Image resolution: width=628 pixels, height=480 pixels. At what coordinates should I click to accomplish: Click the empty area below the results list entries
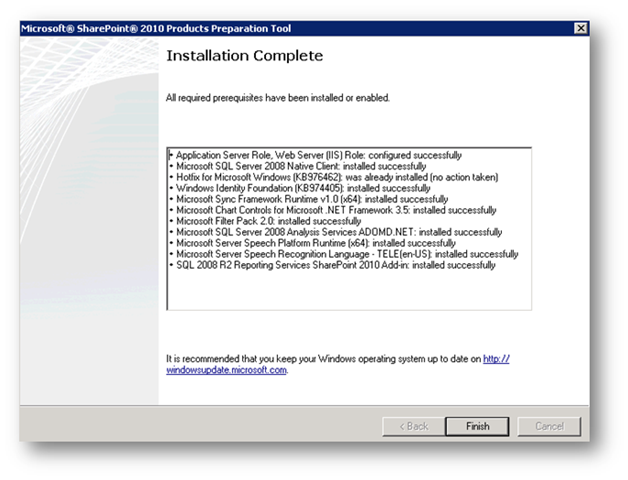click(348, 292)
